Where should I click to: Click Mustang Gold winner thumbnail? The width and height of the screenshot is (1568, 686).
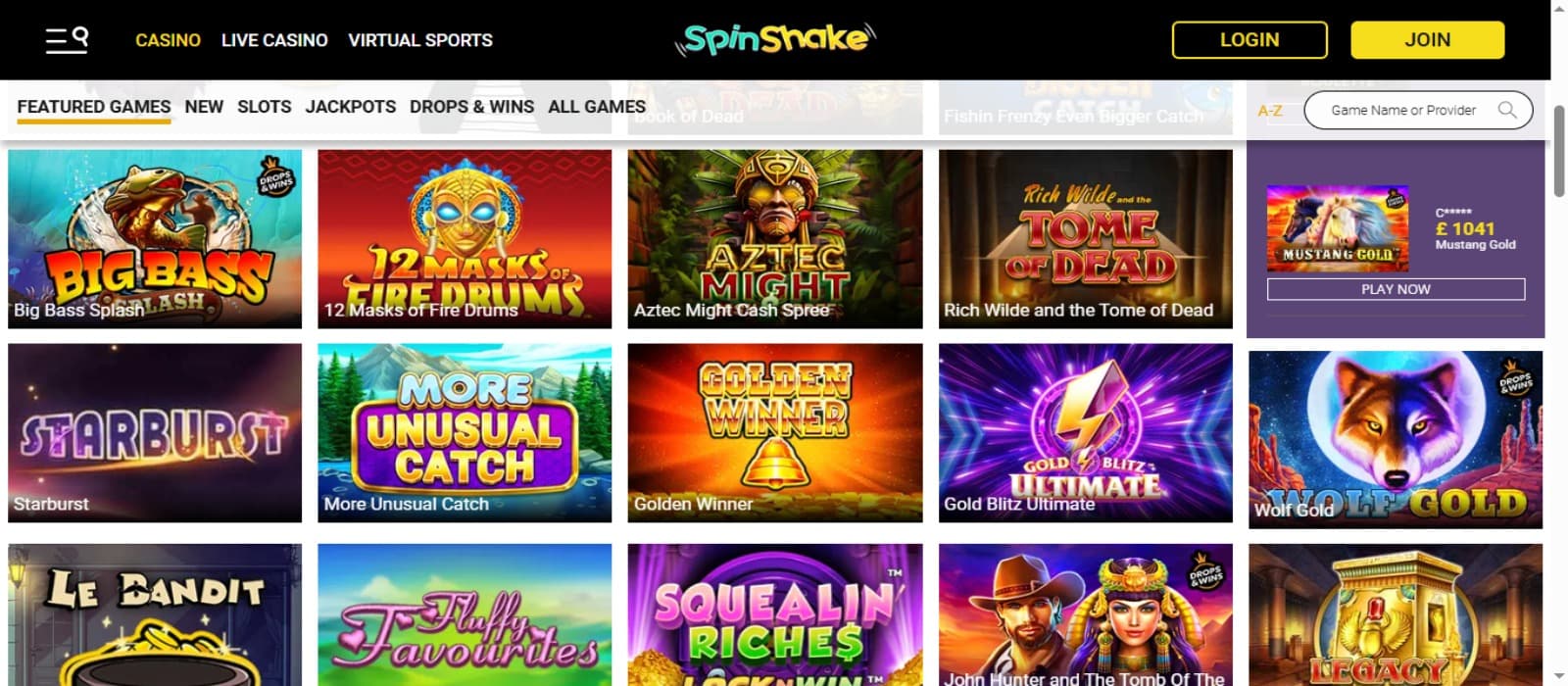(1338, 228)
